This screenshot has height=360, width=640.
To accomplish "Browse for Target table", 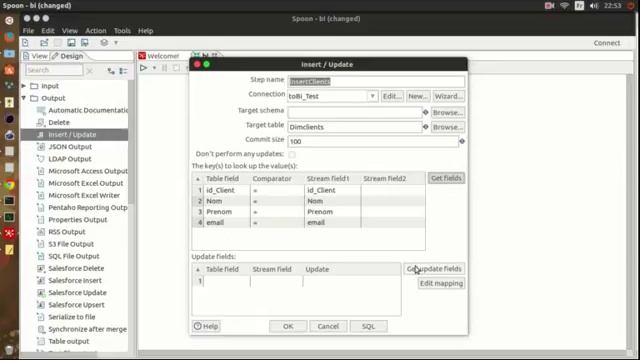I will (x=448, y=127).
